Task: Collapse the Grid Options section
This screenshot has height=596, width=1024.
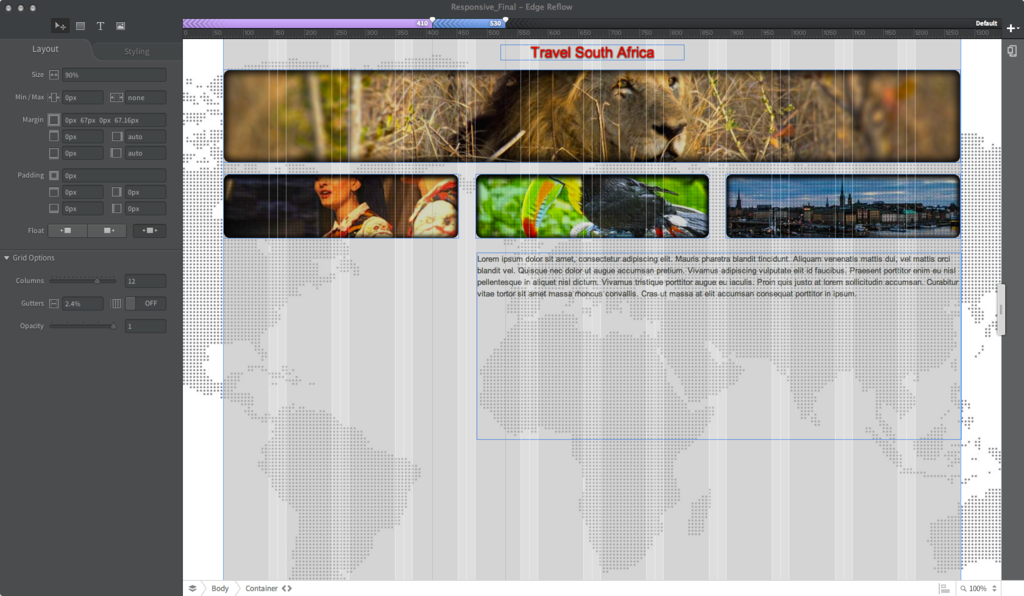Action: coord(7,258)
